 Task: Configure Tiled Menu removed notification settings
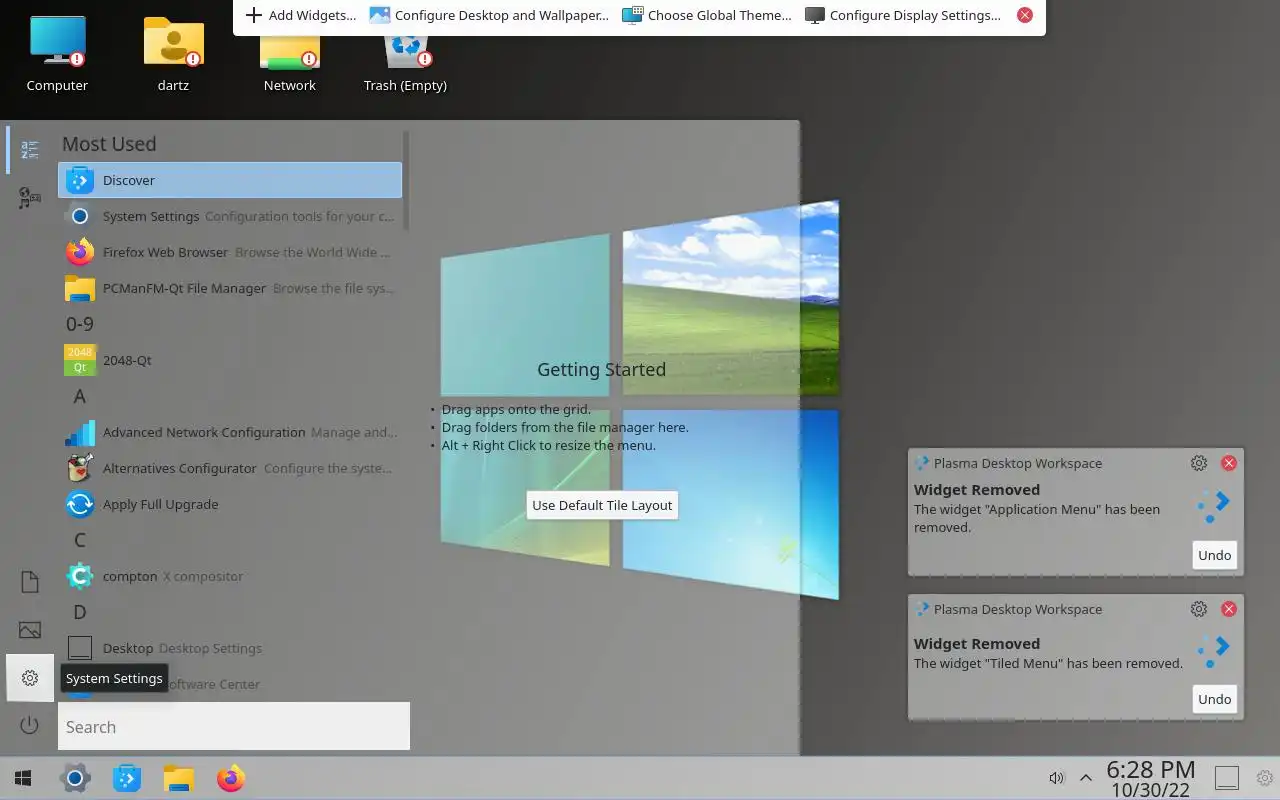coord(1199,609)
